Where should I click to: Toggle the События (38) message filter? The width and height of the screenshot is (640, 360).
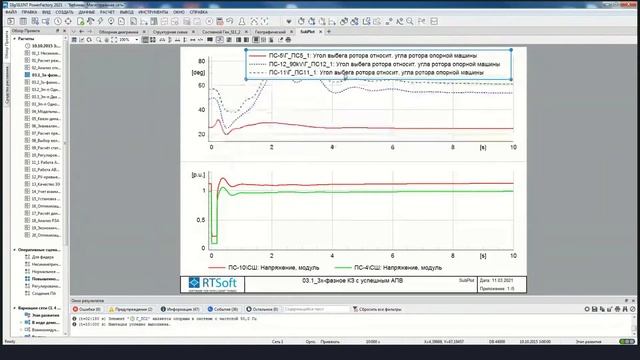223,309
